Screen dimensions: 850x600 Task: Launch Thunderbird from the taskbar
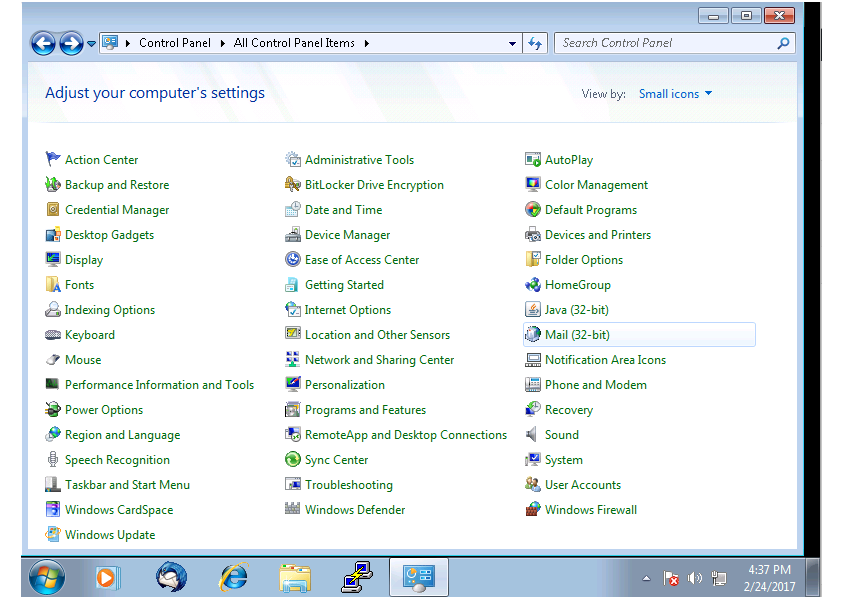[x=171, y=577]
